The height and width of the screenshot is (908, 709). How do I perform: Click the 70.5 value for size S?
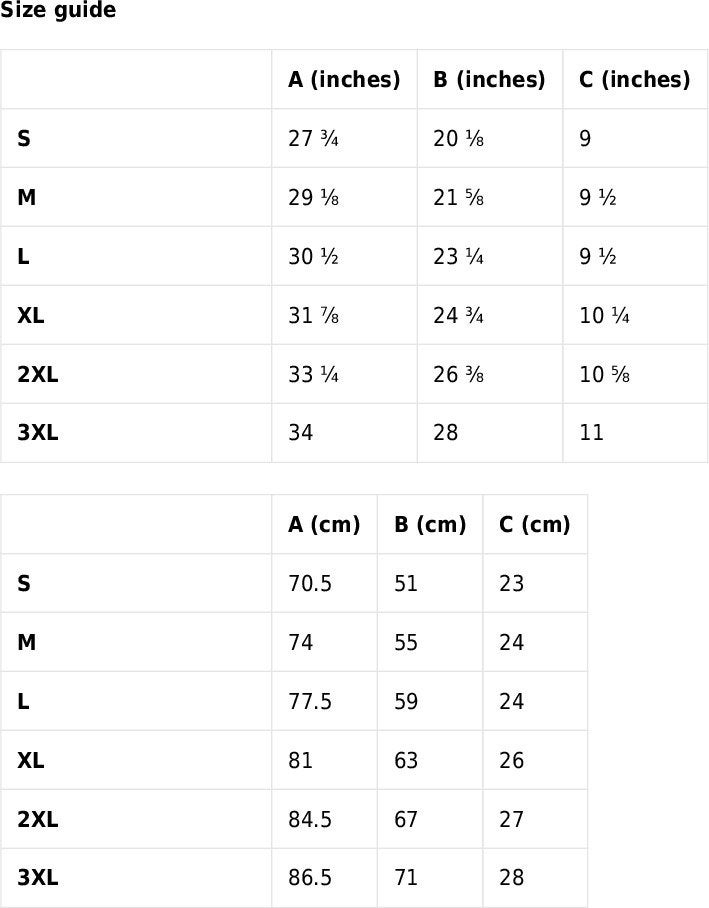(310, 583)
